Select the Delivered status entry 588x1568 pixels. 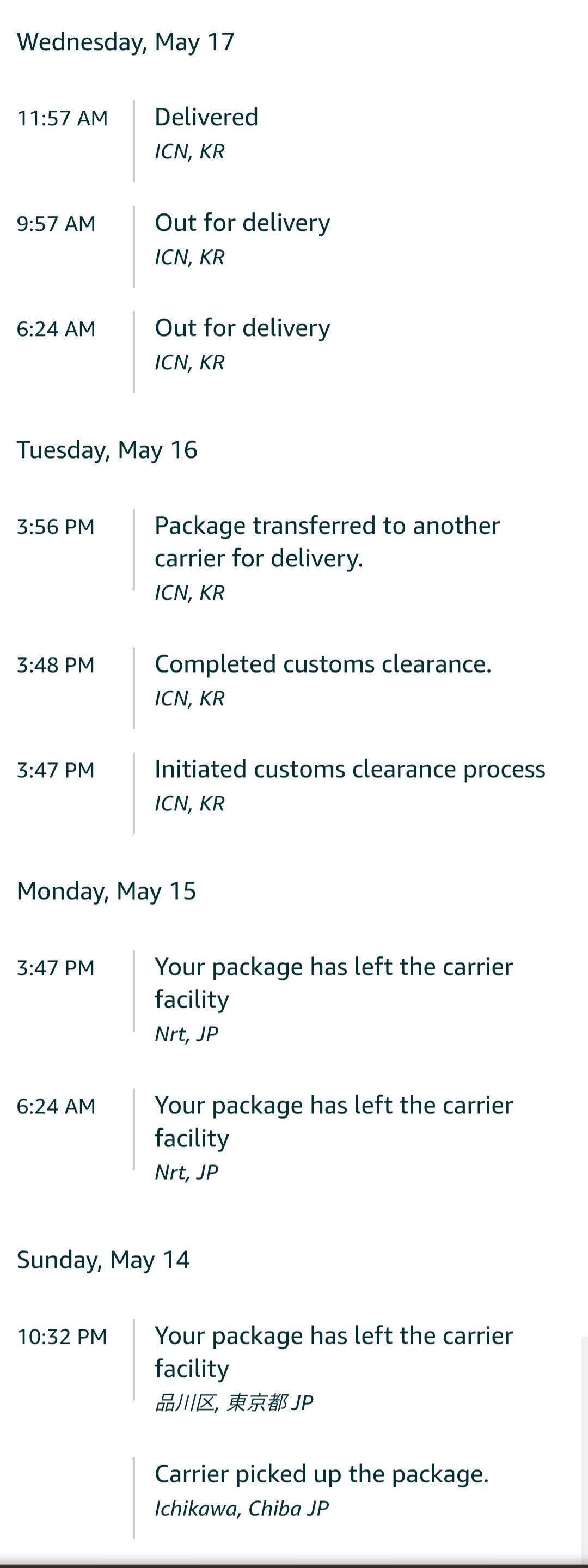click(x=206, y=117)
